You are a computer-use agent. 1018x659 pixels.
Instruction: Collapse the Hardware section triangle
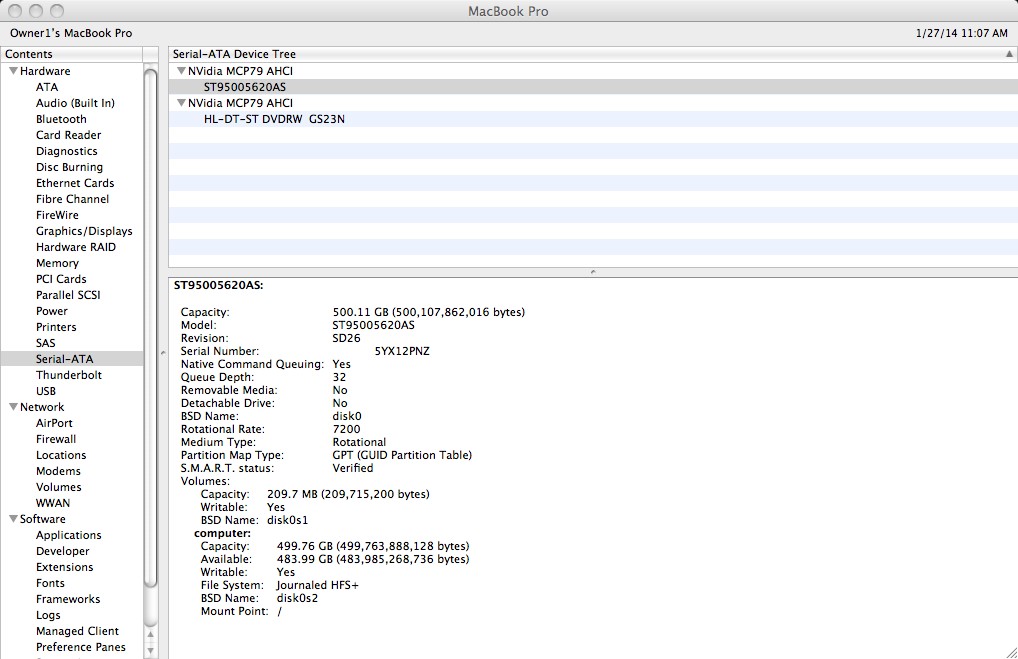[13, 71]
